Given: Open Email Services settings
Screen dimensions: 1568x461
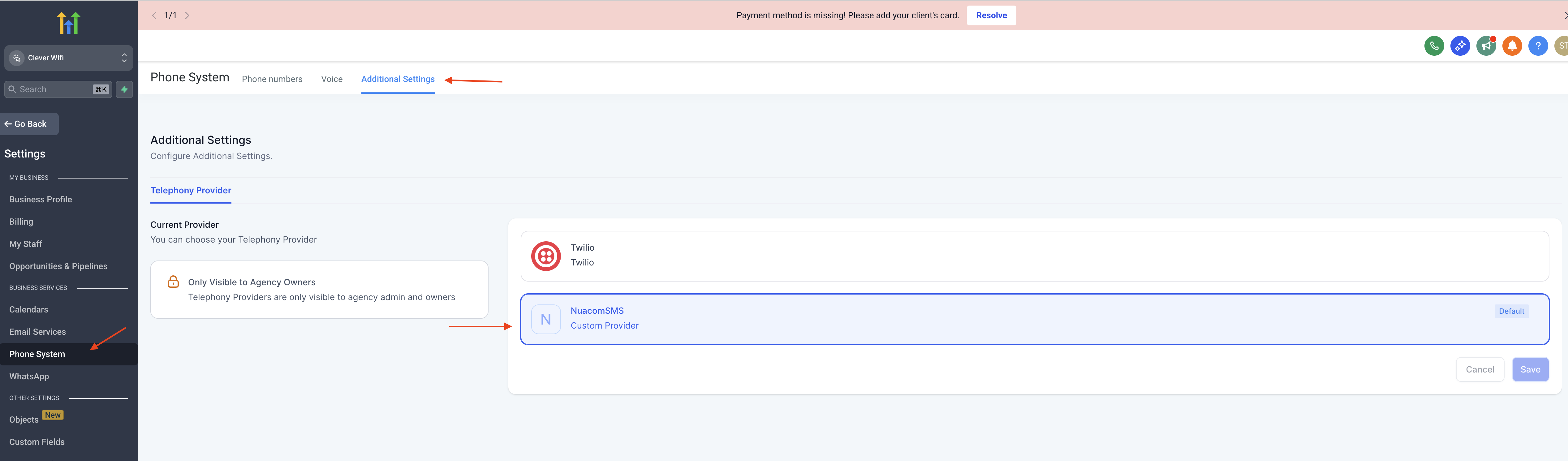Looking at the screenshot, I should [x=37, y=331].
